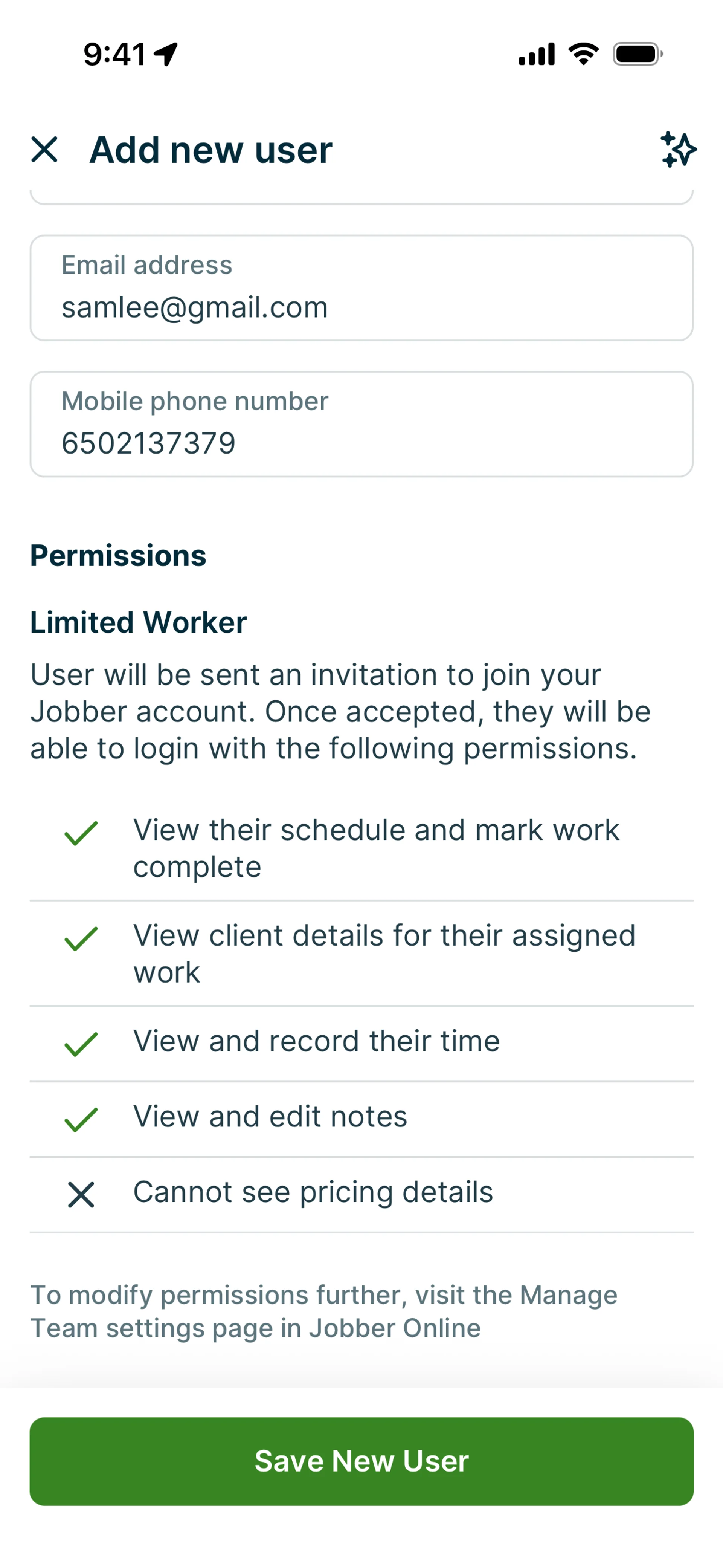Tap the "Cannot see pricing details" text
The image size is (723, 1568).
pos(313,1192)
